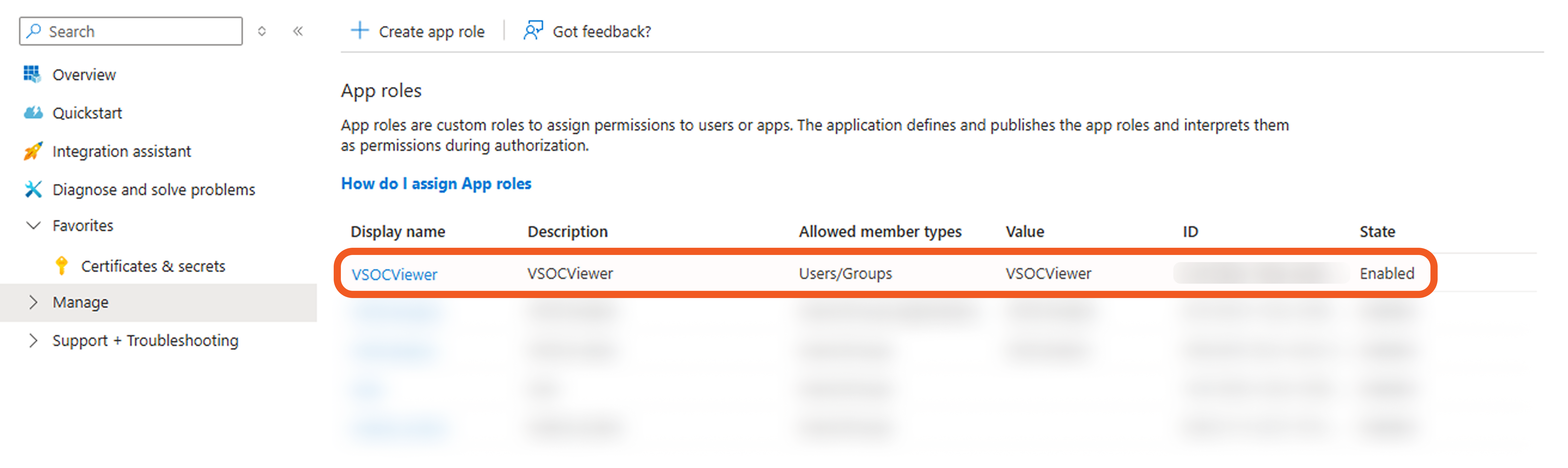Click the Integration assistant rocket icon
This screenshot has width=1568, height=468.
[33, 151]
